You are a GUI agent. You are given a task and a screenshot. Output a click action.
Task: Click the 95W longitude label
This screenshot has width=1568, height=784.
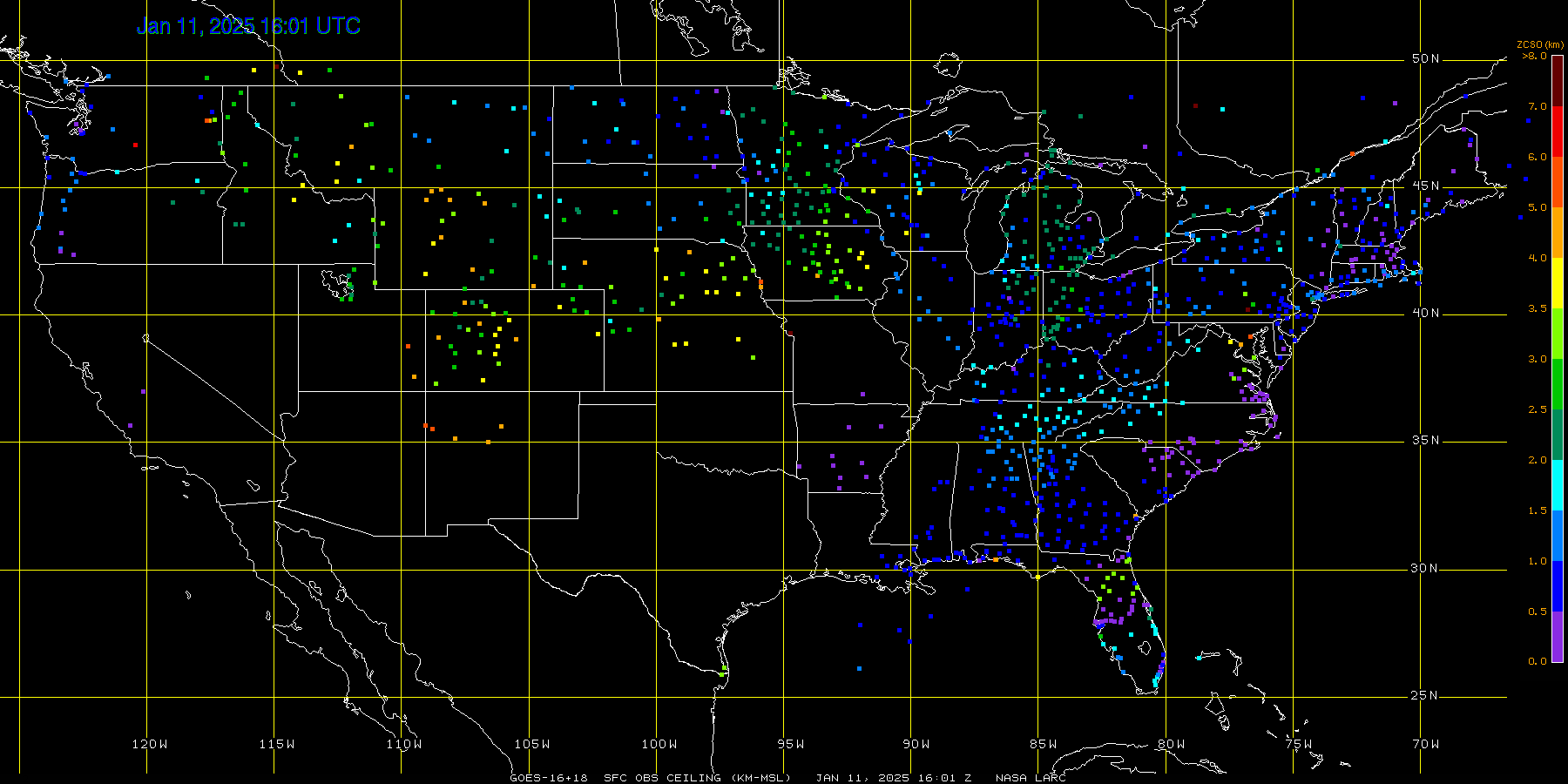coord(791,744)
